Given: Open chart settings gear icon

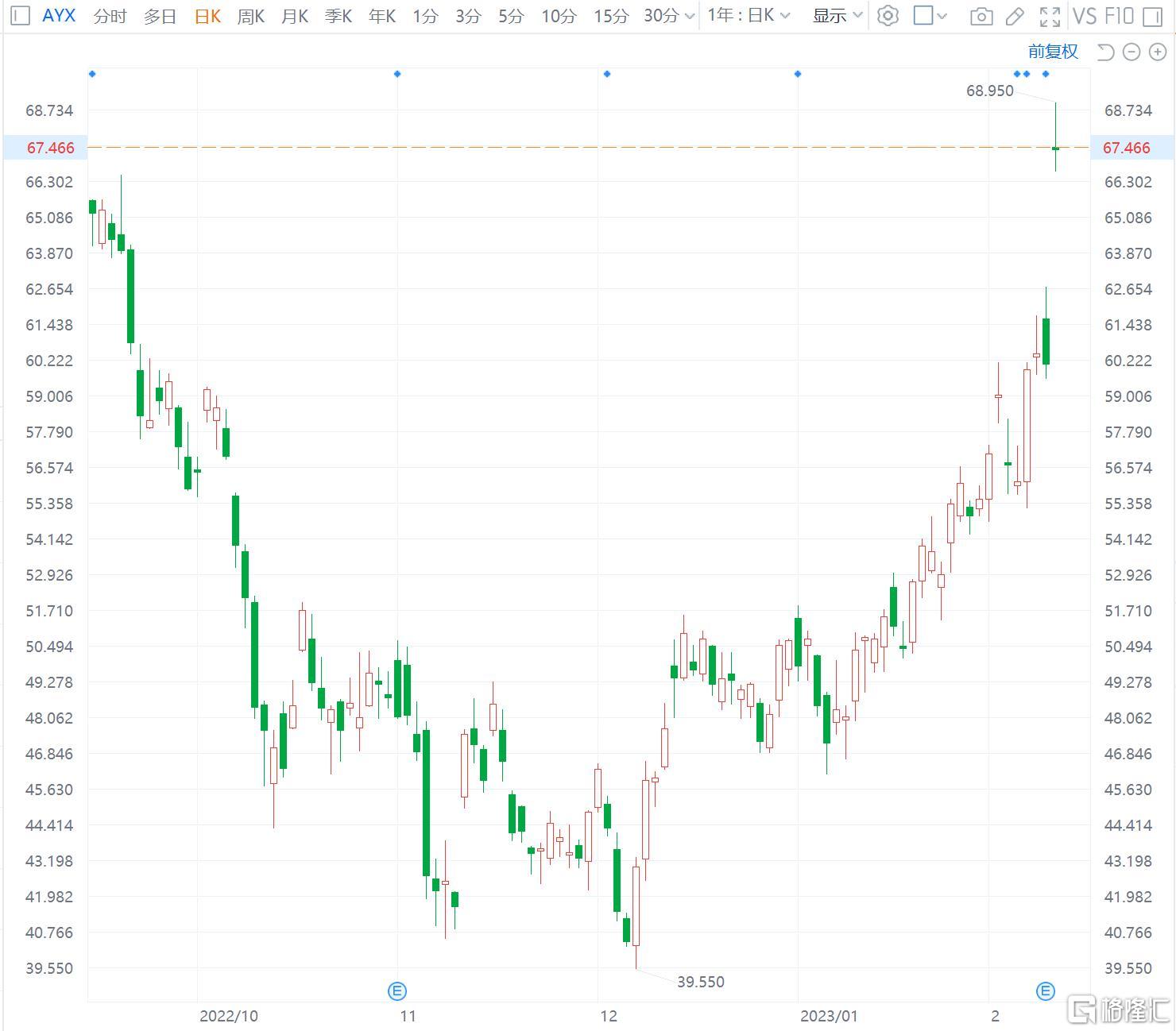Looking at the screenshot, I should pos(888,16).
